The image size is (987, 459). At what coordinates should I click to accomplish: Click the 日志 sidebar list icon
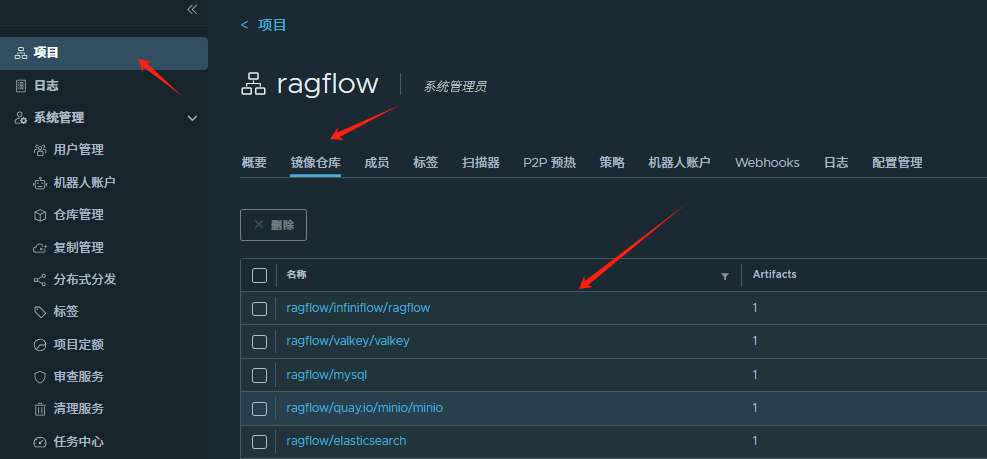coord(21,86)
